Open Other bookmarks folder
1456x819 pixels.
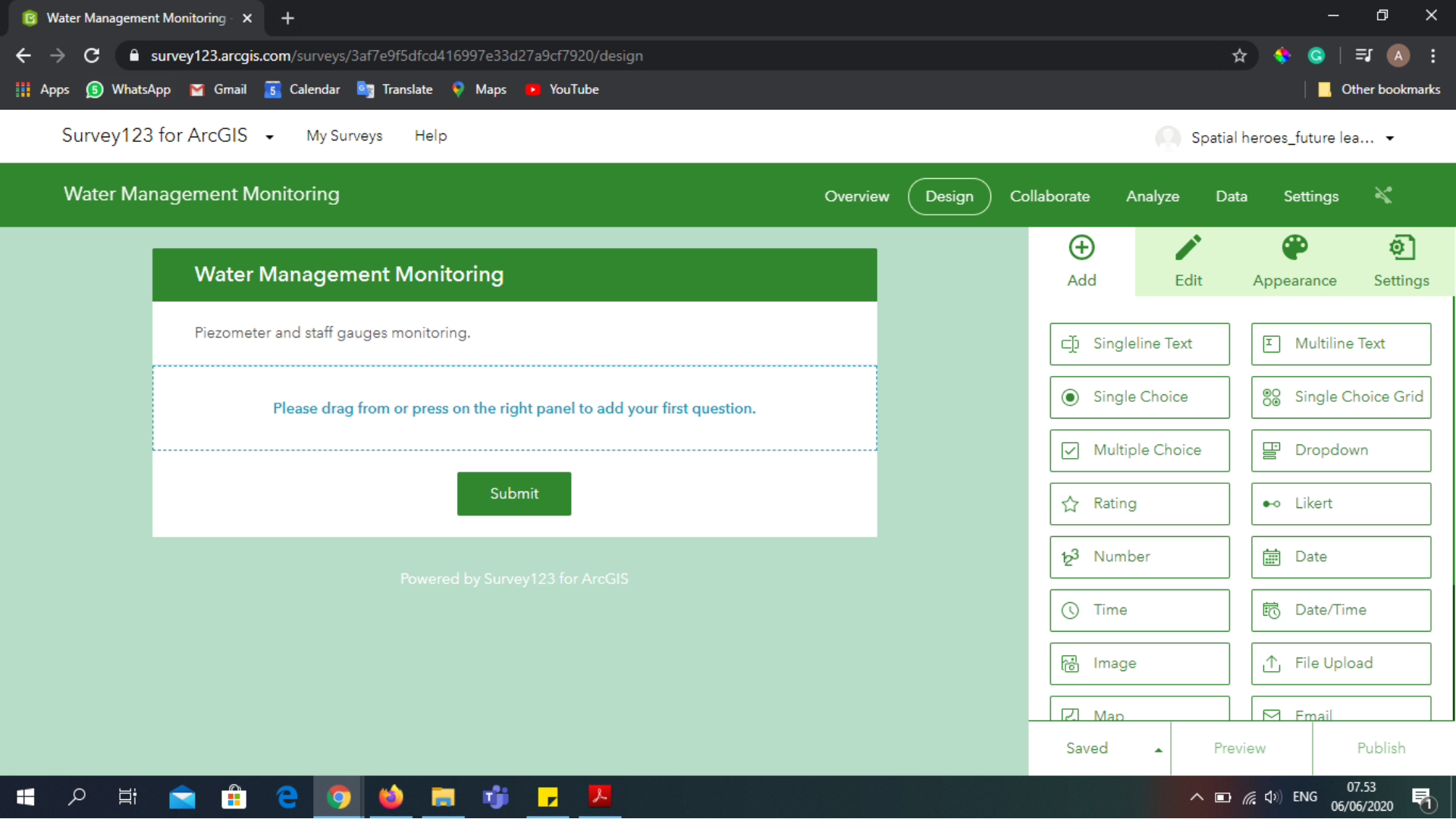point(1379,89)
